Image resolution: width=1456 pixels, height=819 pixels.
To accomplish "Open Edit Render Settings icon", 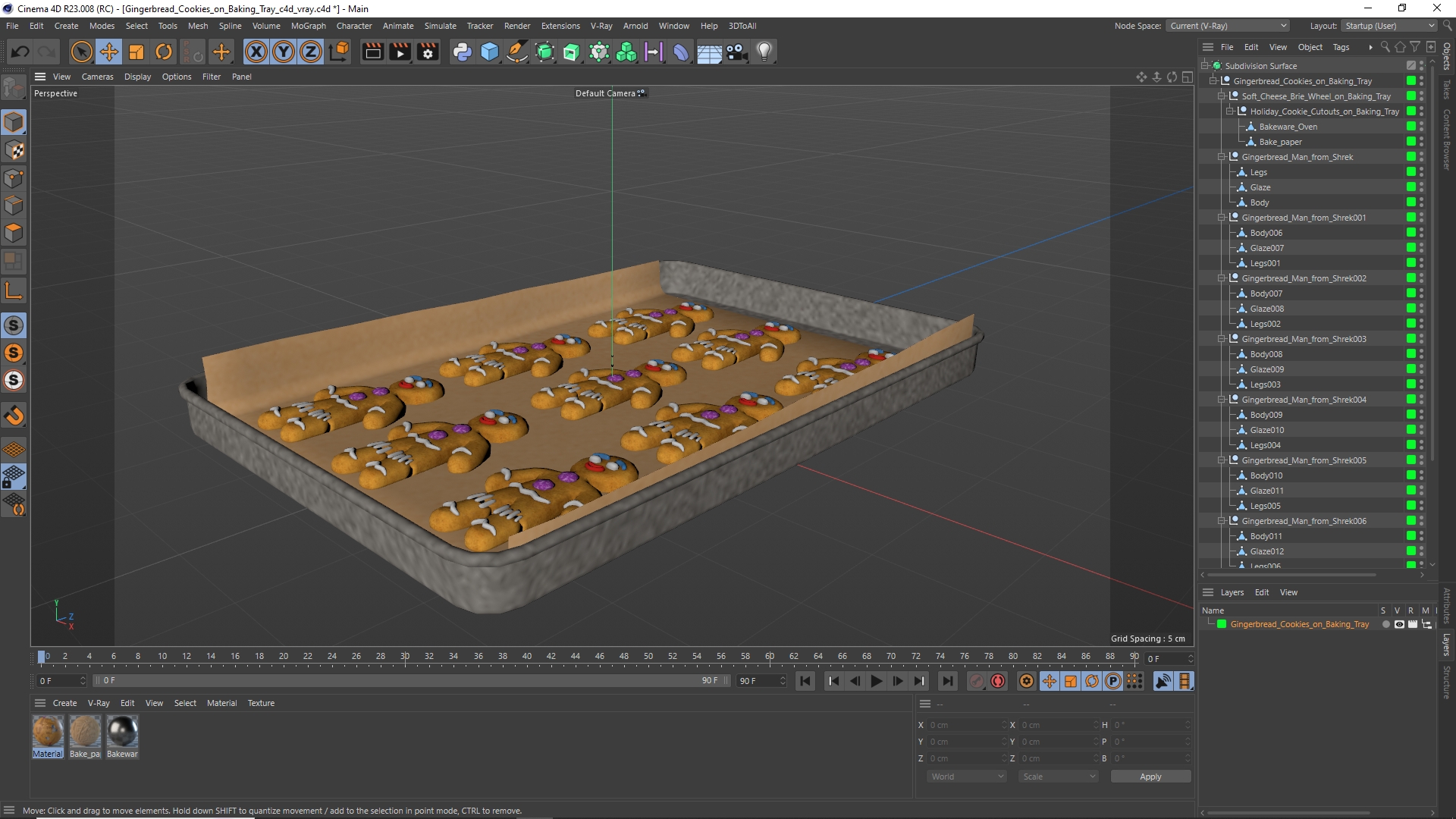I will [x=428, y=52].
